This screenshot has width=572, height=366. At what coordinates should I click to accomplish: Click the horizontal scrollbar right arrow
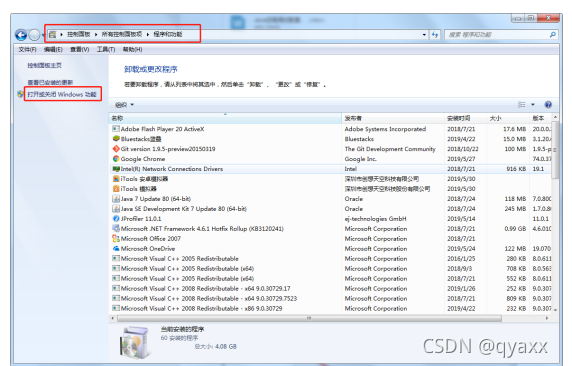(547, 318)
